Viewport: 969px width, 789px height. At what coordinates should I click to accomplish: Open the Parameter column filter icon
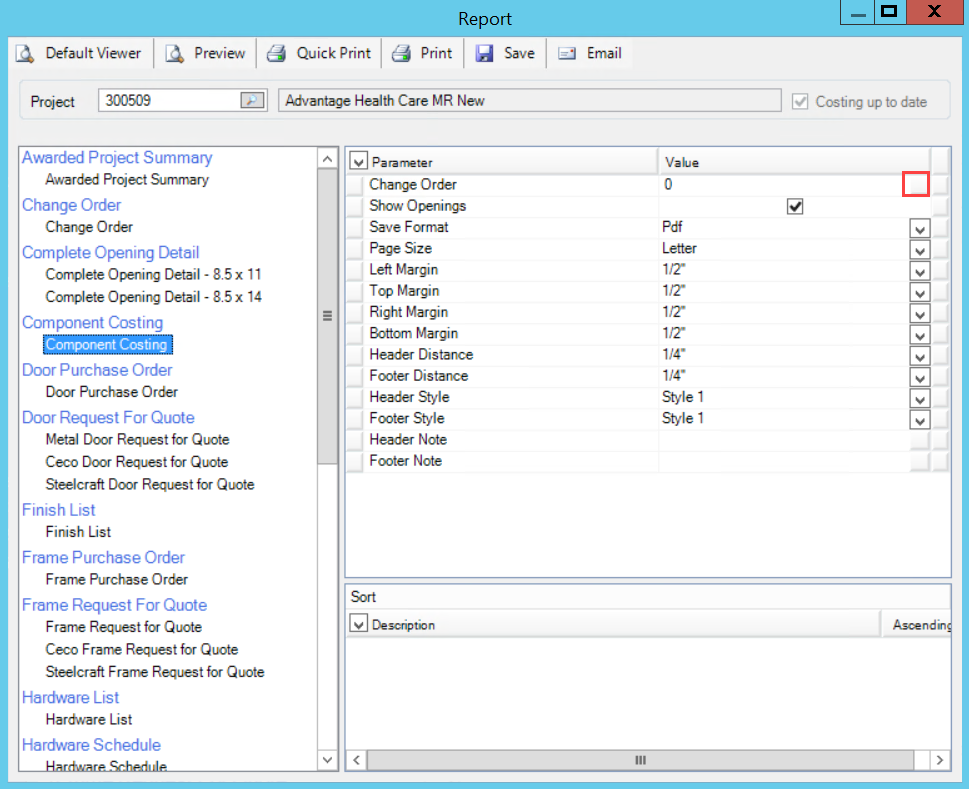click(359, 162)
